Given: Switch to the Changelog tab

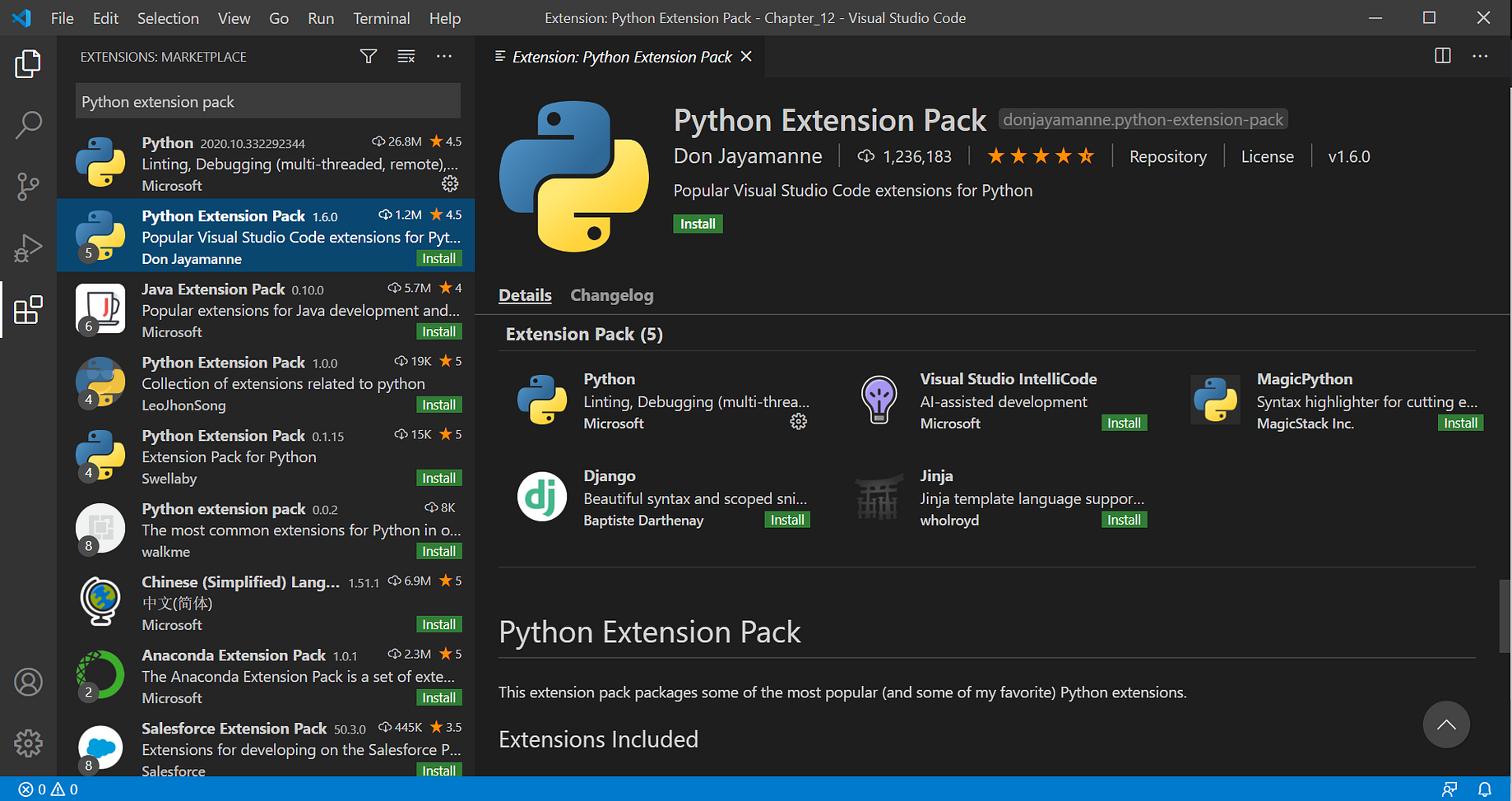Looking at the screenshot, I should point(611,295).
